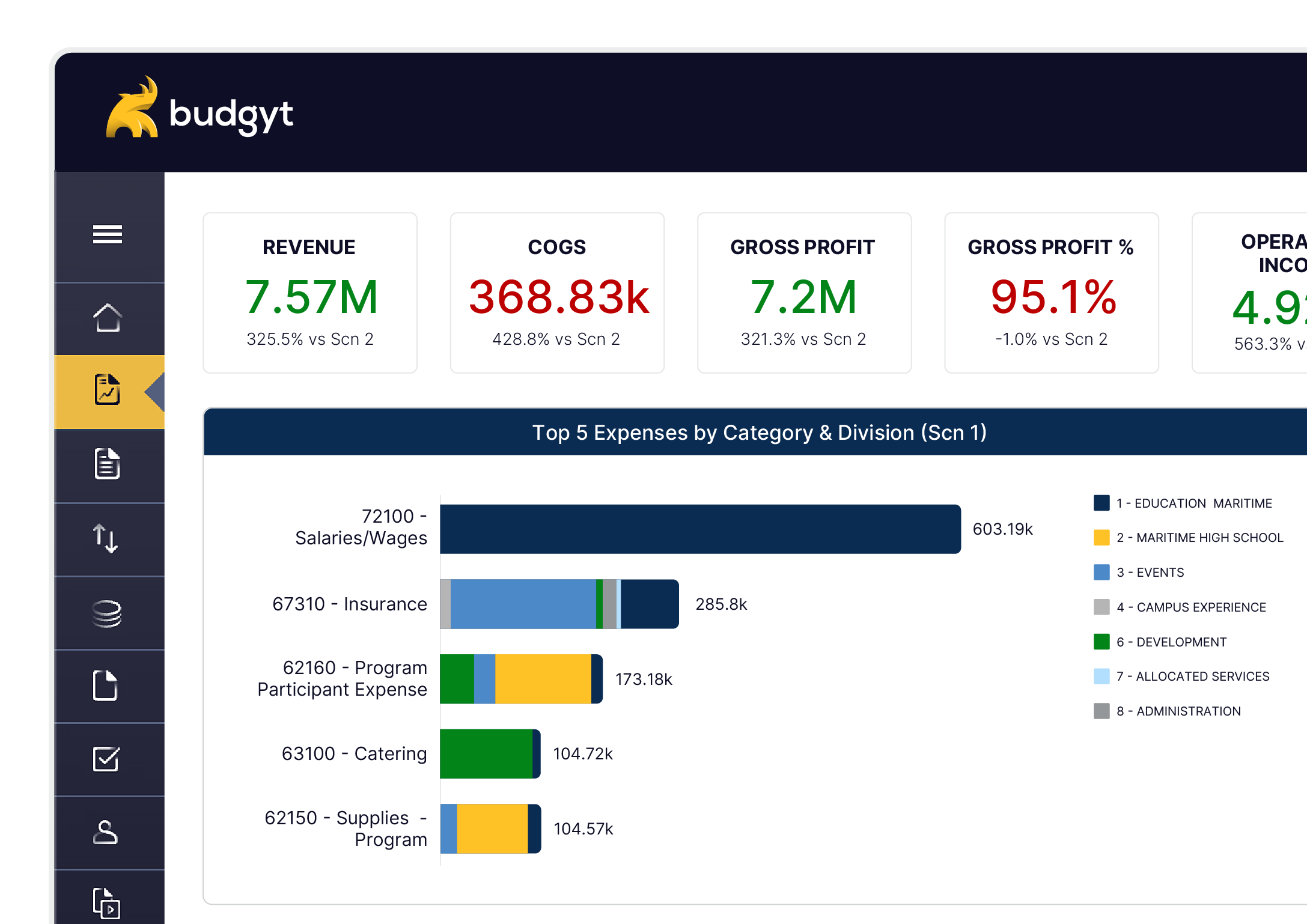The width and height of the screenshot is (1307, 924).
Task: Open the document lines icon in sidebar
Action: [x=108, y=464]
